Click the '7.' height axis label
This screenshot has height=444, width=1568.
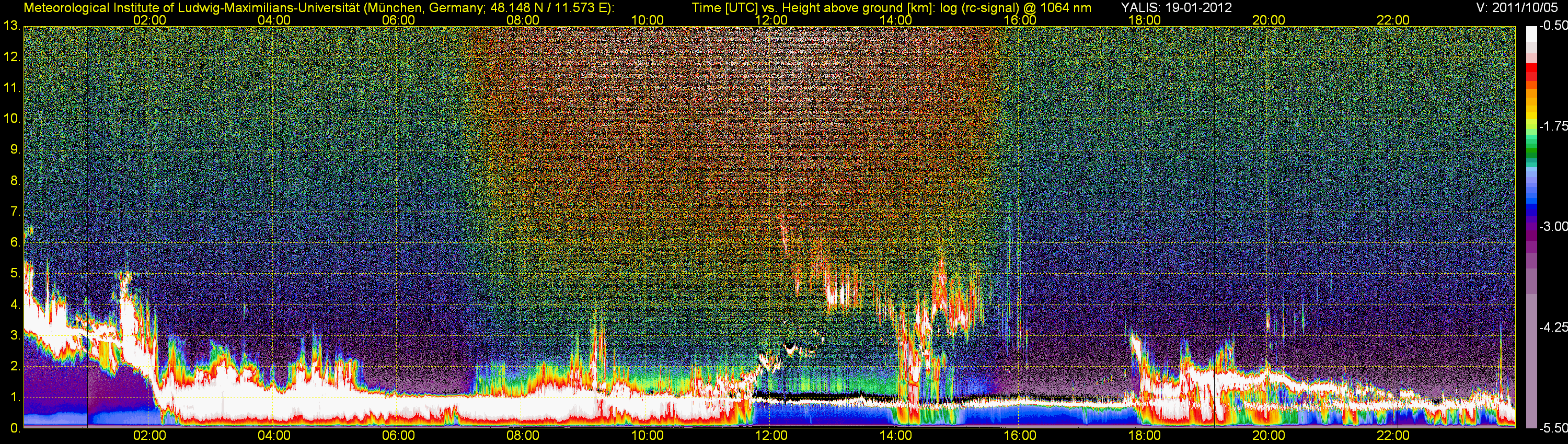tap(15, 212)
